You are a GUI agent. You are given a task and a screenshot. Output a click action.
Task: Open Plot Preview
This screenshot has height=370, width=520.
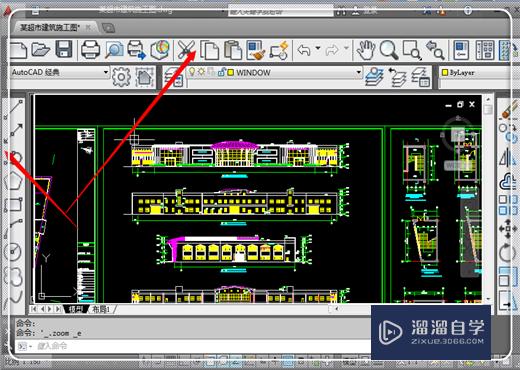(x=114, y=50)
